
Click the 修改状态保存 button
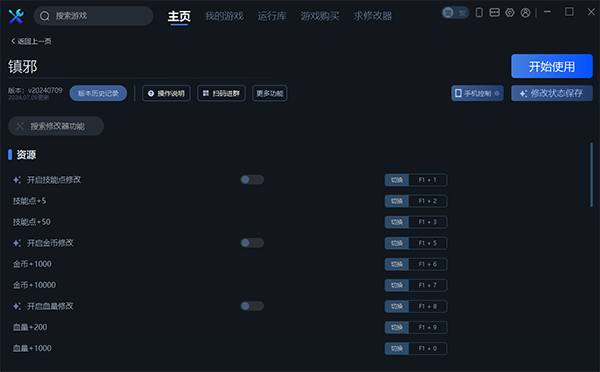[x=552, y=93]
